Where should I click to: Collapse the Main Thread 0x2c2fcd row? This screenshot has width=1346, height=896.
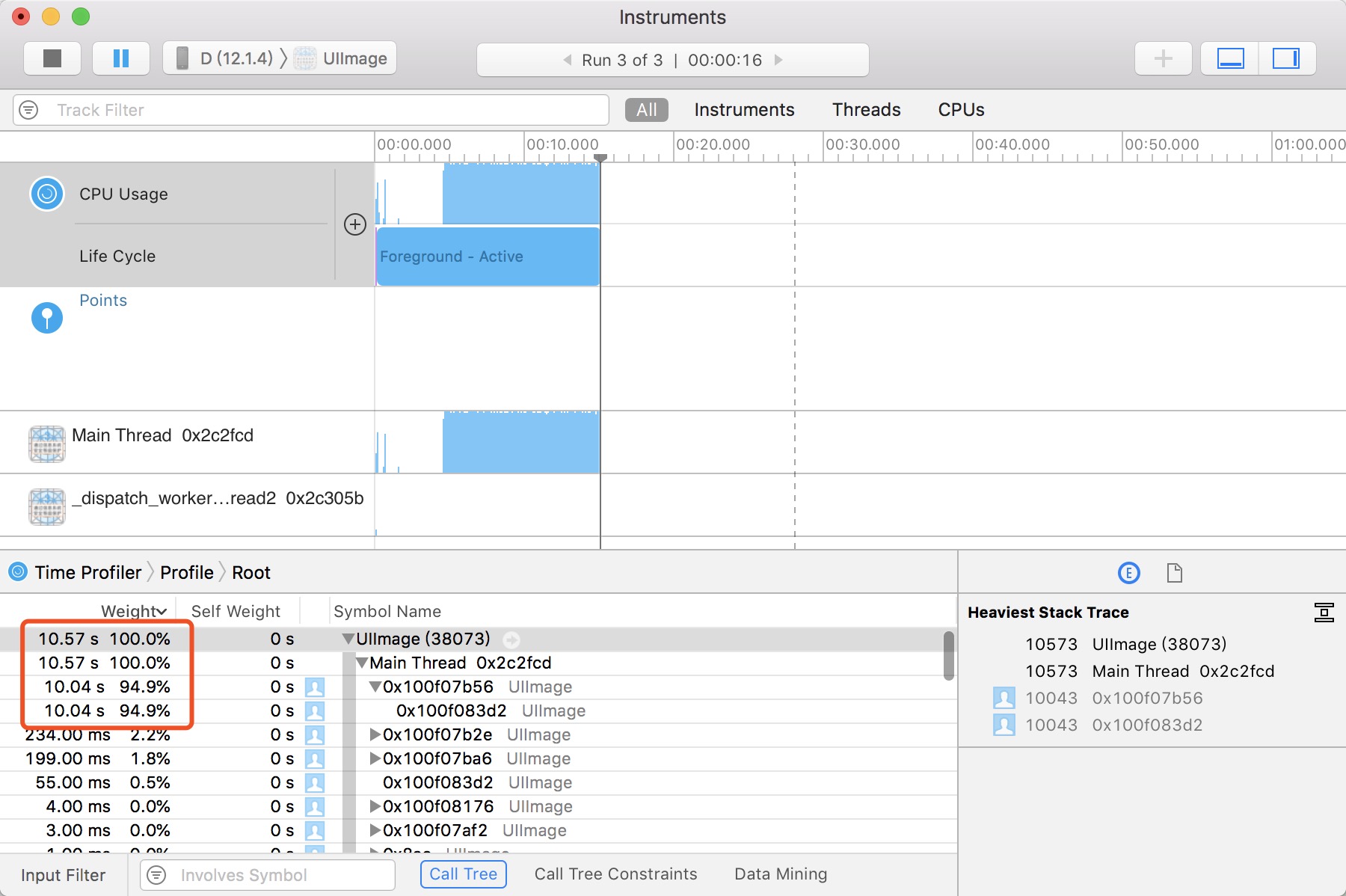pyautogui.click(x=362, y=663)
